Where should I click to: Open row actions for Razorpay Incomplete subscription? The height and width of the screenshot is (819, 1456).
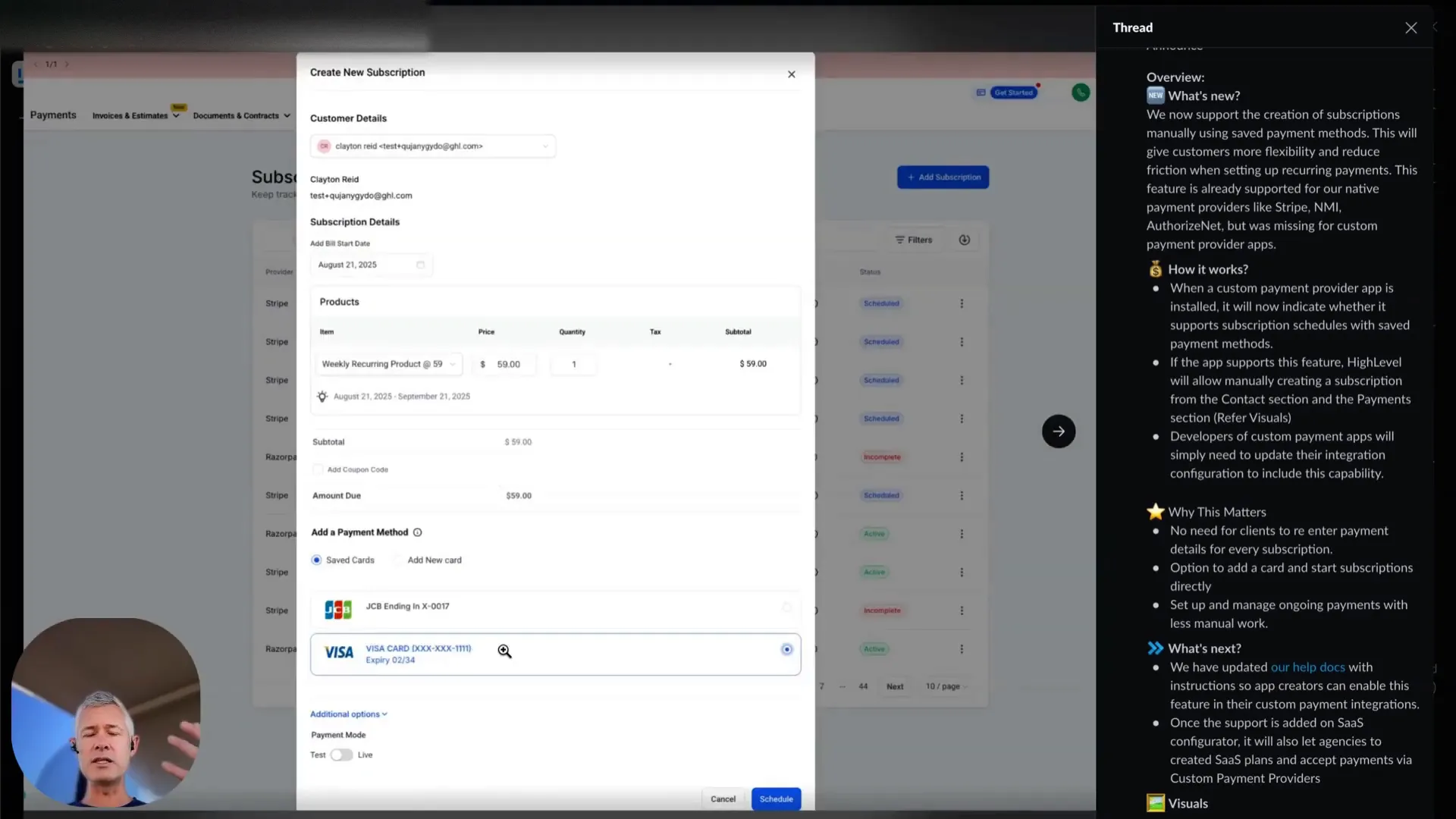click(962, 457)
